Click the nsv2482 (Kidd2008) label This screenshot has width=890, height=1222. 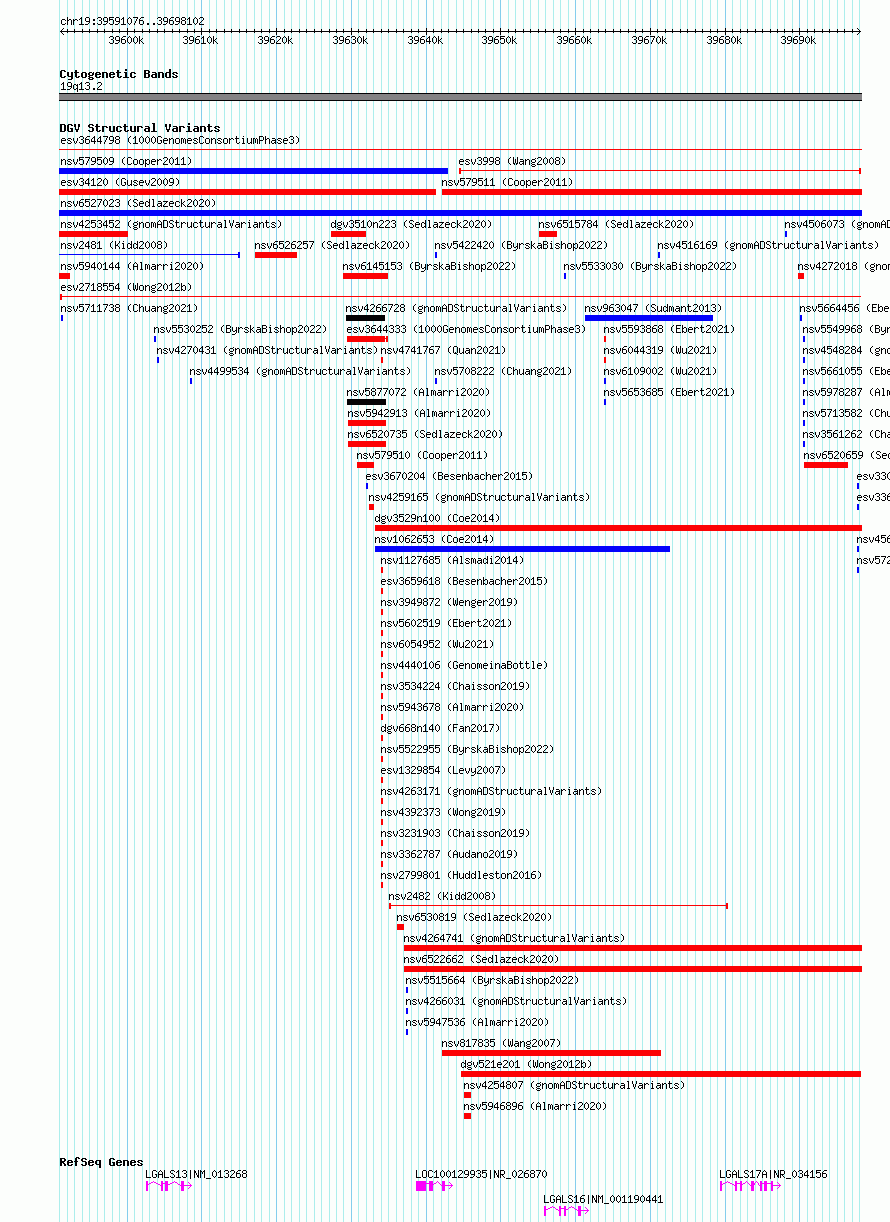(x=442, y=896)
